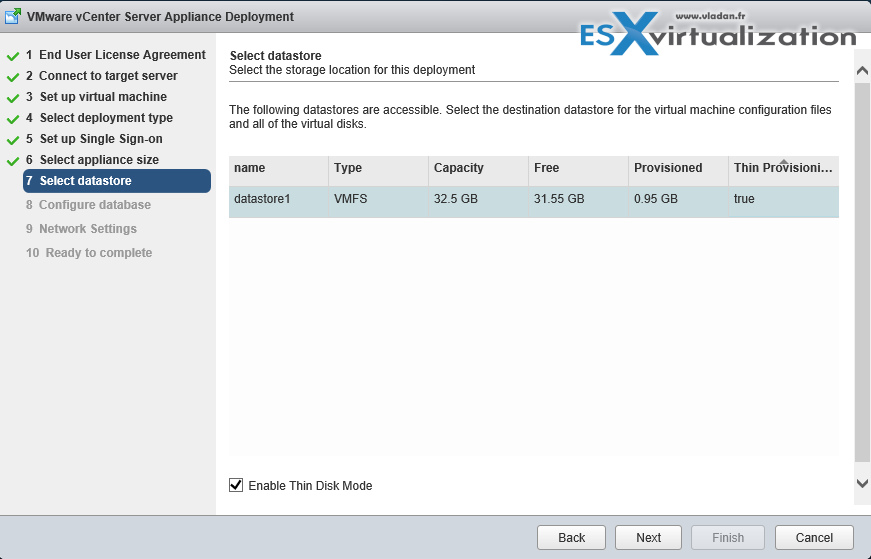This screenshot has width=871, height=559.
Task: Sort by the Free column header
Action: [x=578, y=171]
